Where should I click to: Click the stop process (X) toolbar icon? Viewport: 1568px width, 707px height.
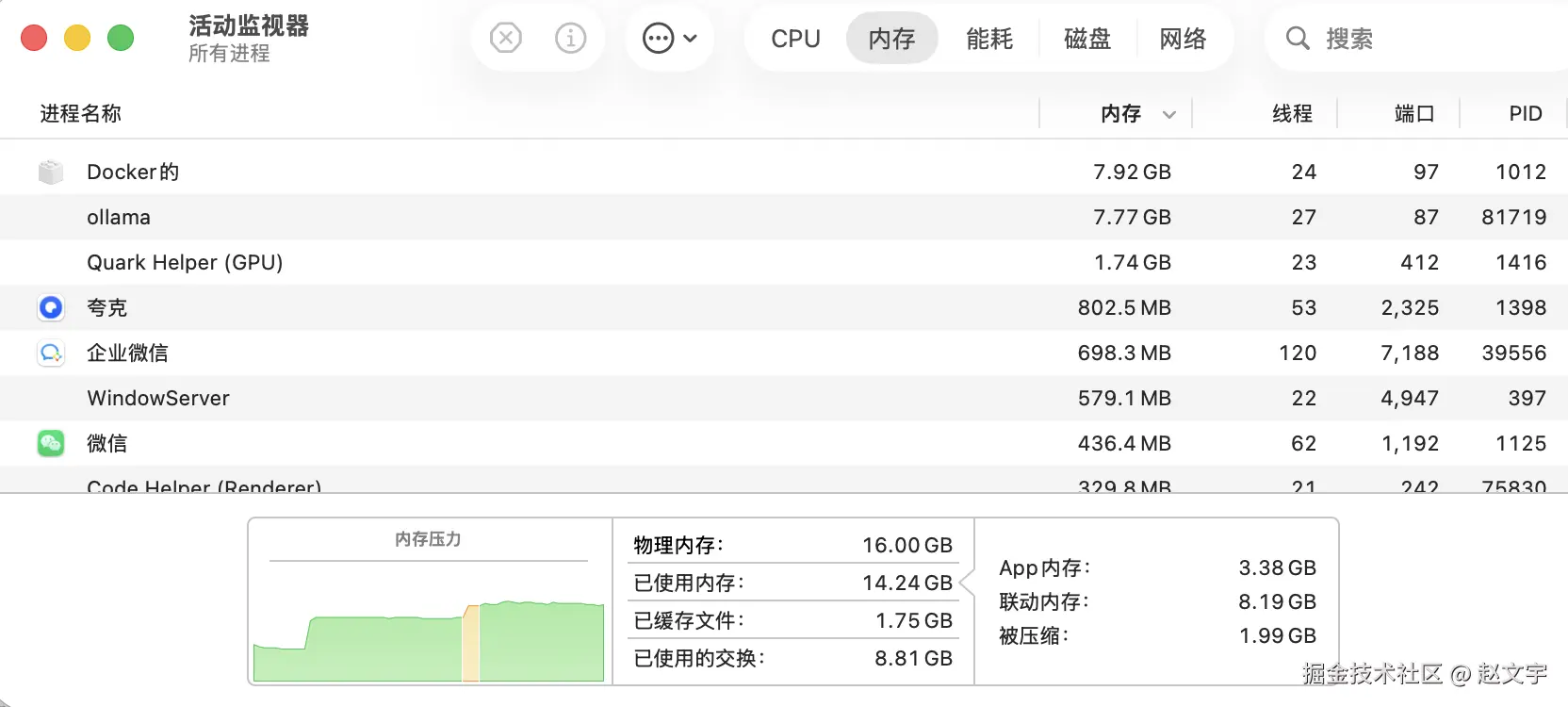click(x=506, y=39)
